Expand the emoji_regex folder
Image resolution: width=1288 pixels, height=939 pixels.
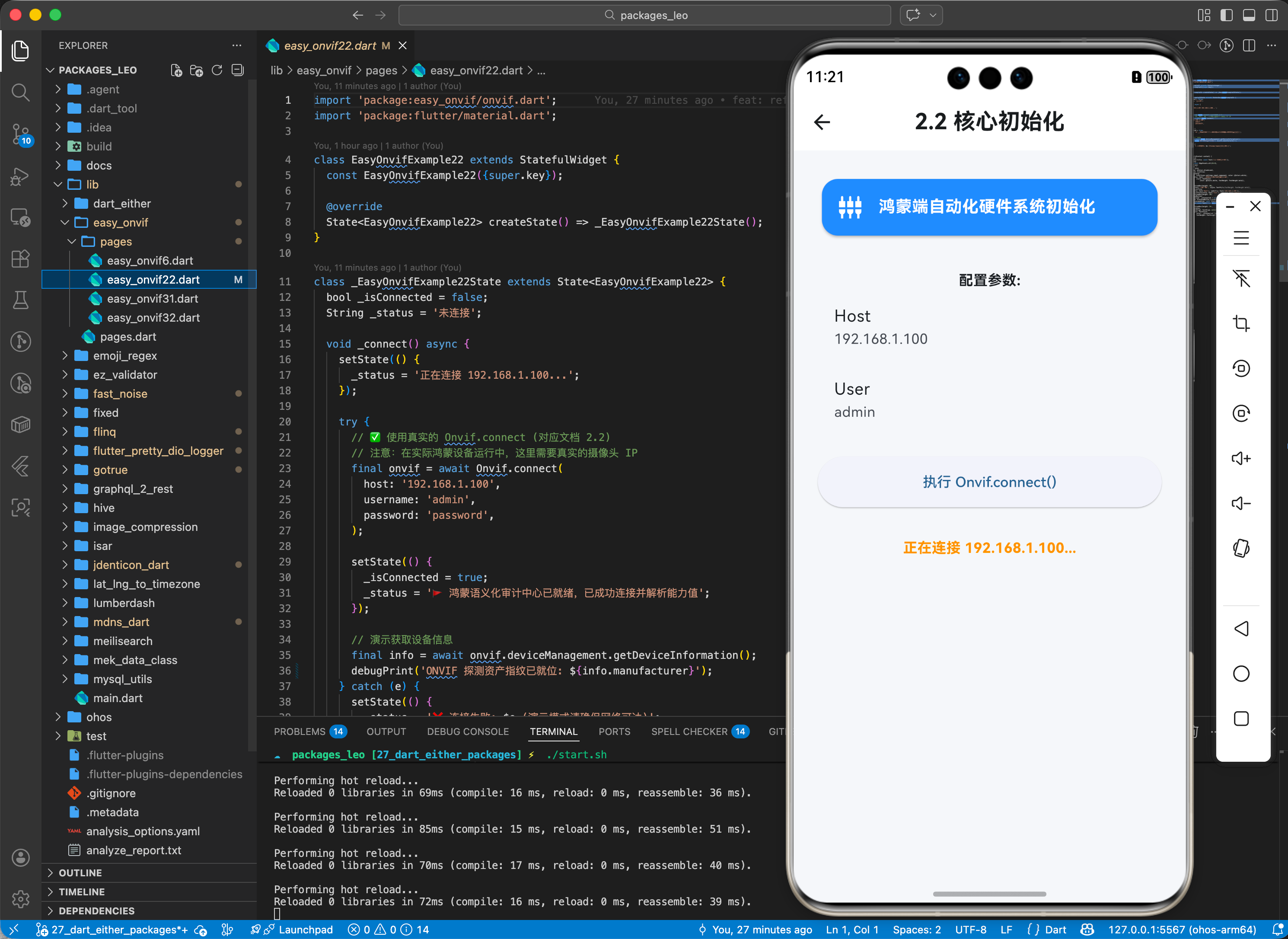click(x=125, y=356)
